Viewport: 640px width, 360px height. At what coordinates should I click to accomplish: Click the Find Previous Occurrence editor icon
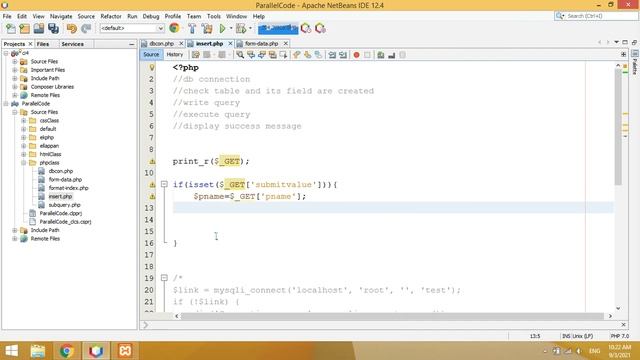click(251, 55)
